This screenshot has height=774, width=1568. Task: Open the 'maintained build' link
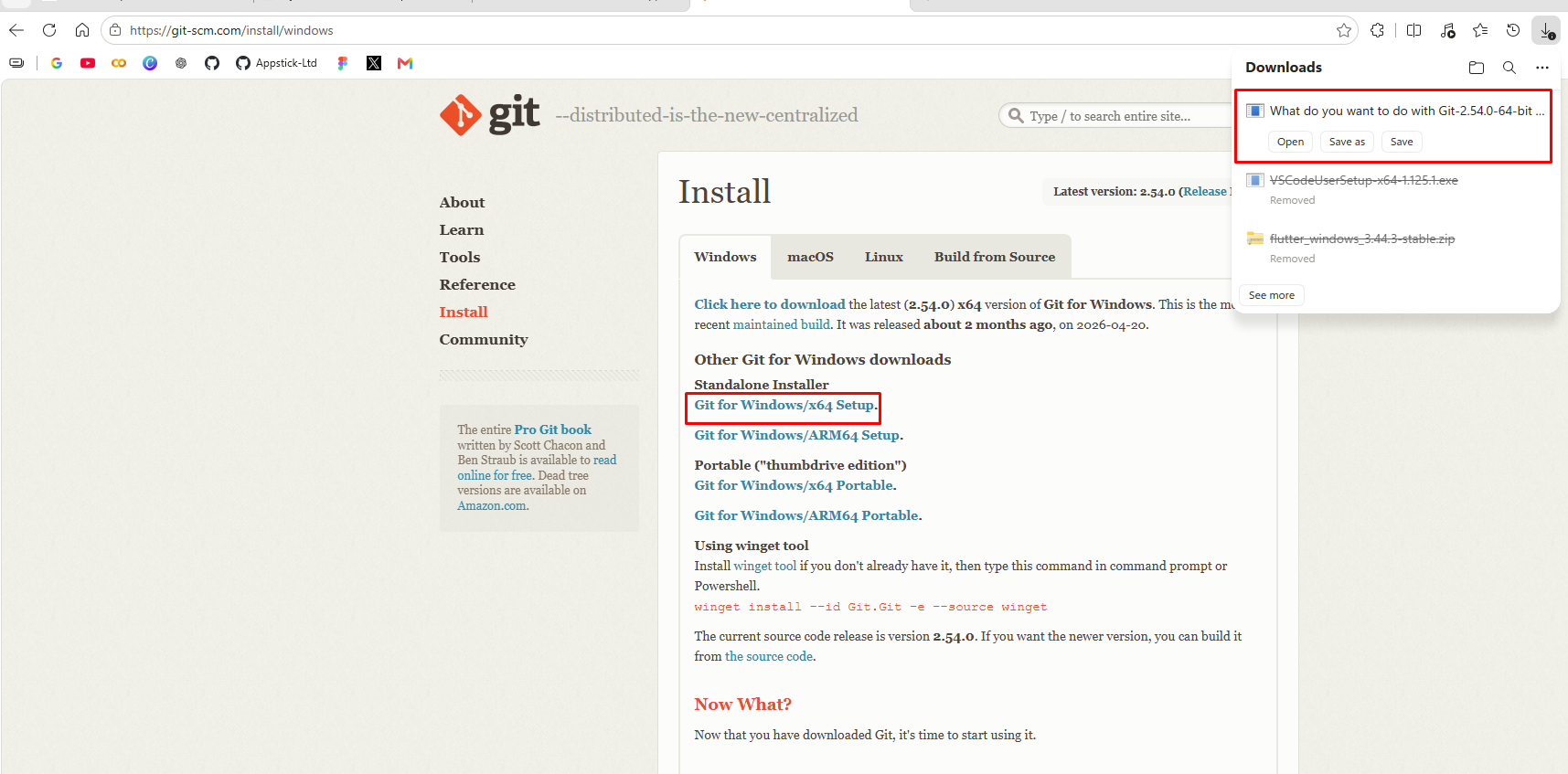pos(782,324)
